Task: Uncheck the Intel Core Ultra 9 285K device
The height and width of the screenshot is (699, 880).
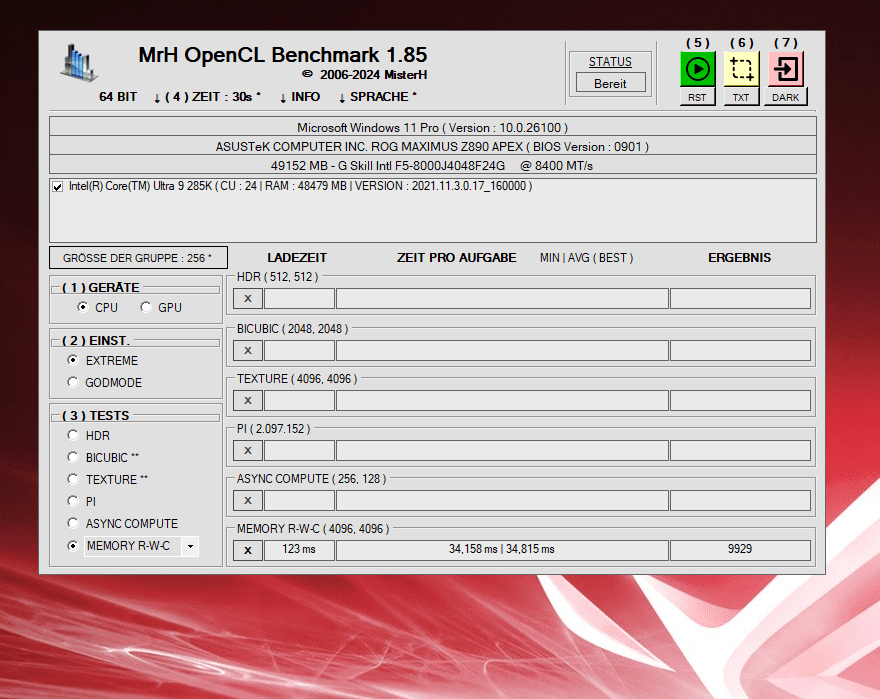Action: (58, 186)
